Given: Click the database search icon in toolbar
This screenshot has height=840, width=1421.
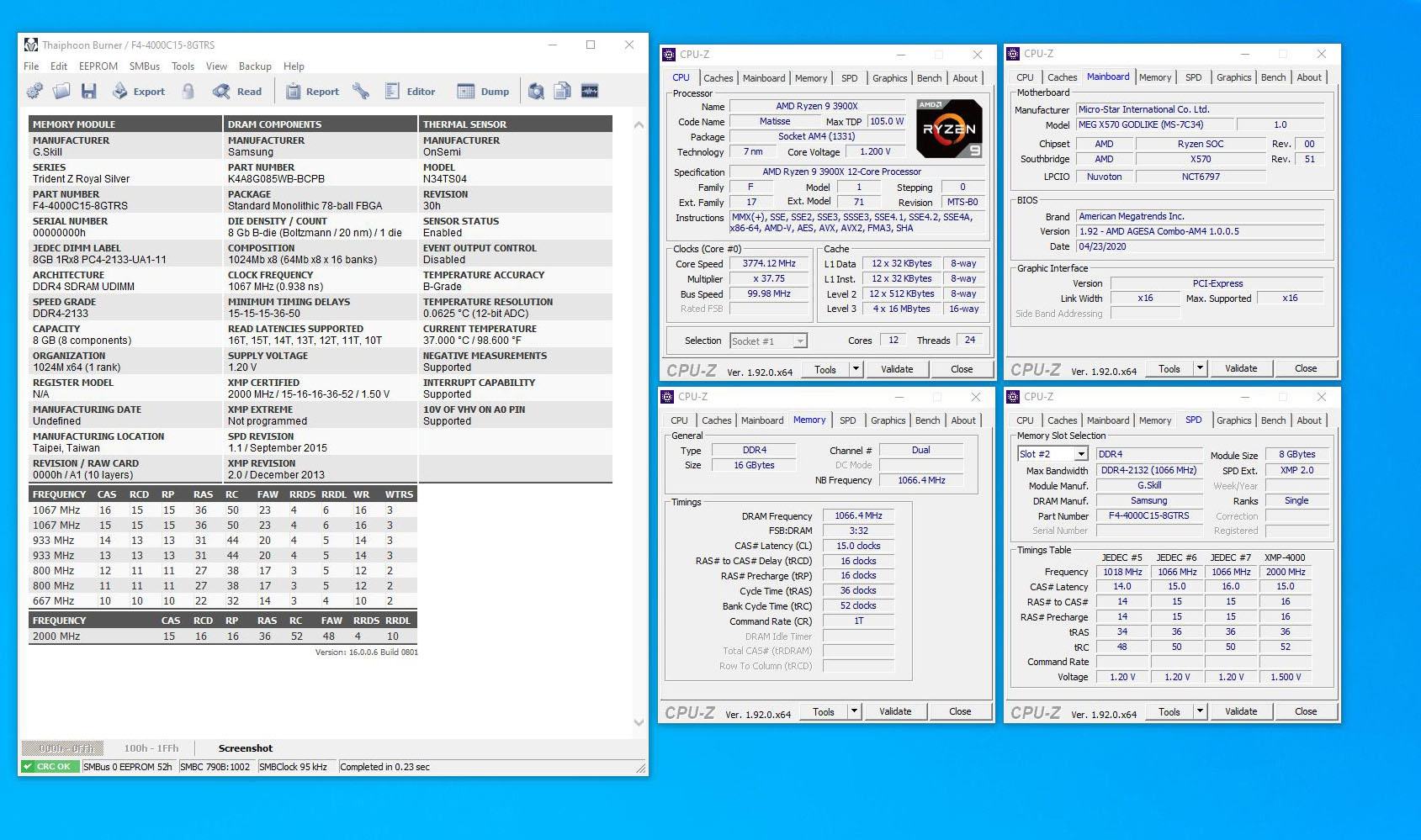Looking at the screenshot, I should 536,91.
